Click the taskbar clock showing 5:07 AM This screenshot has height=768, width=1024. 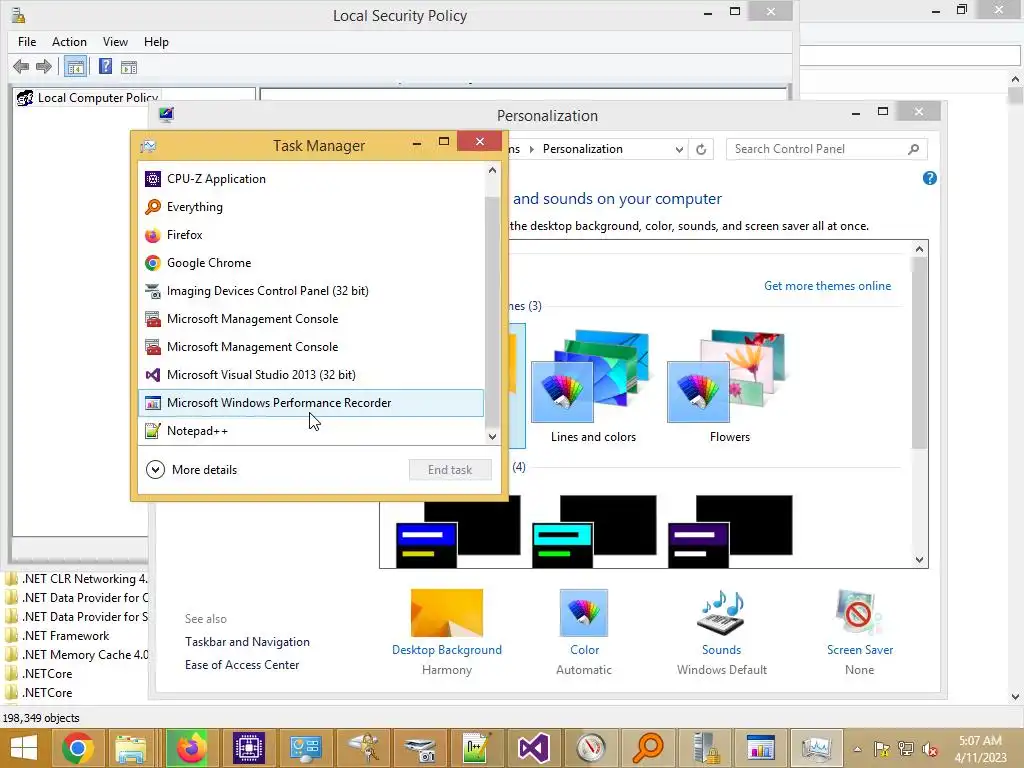(x=980, y=749)
